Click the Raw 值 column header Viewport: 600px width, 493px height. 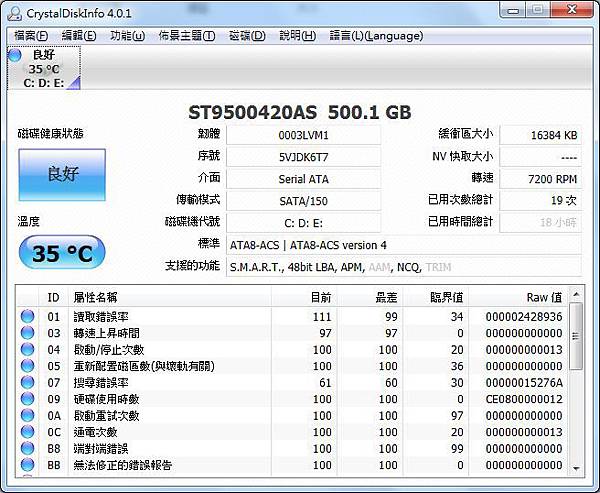(518, 297)
